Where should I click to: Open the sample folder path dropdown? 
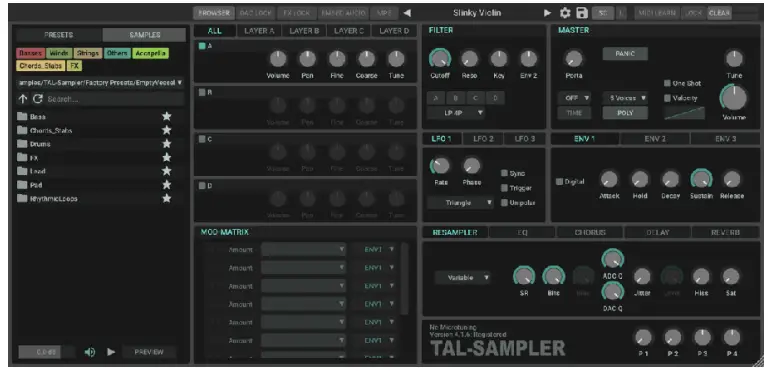pyautogui.click(x=100, y=82)
